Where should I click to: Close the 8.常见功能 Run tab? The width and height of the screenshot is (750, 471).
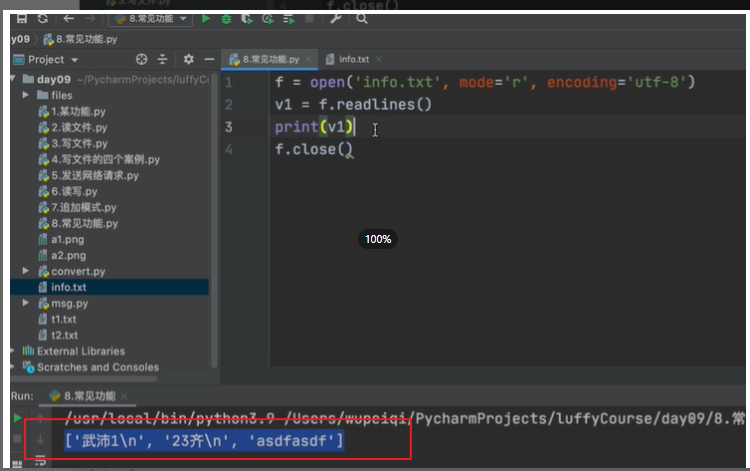click(x=124, y=396)
